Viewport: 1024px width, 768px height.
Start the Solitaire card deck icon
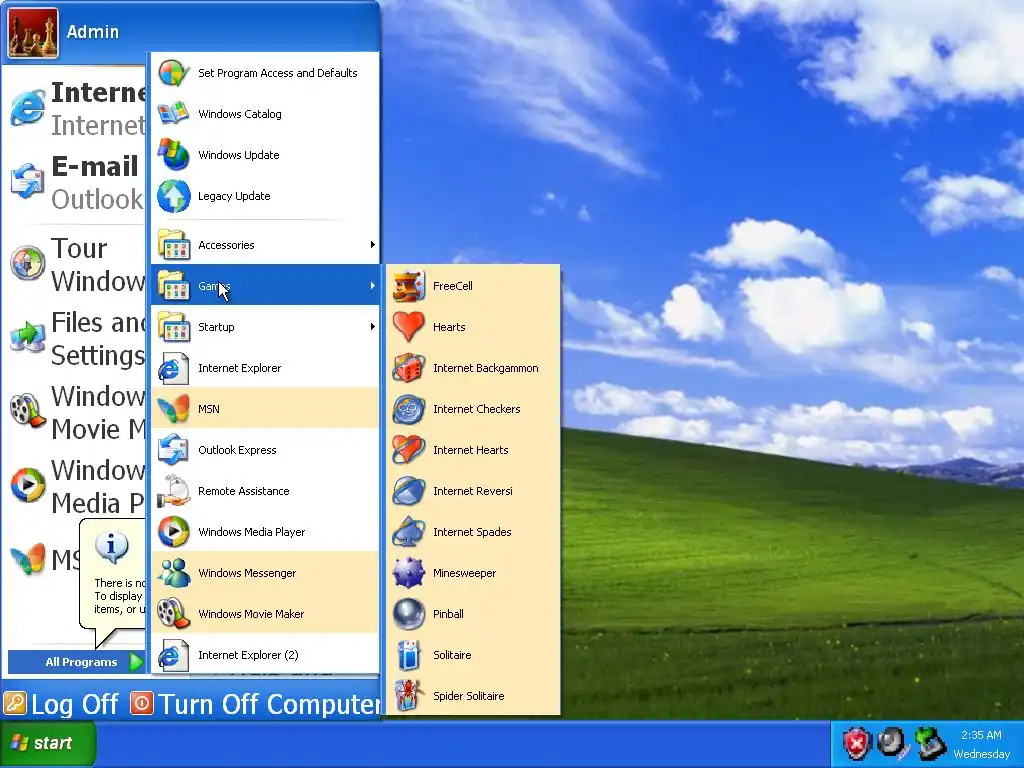(409, 655)
